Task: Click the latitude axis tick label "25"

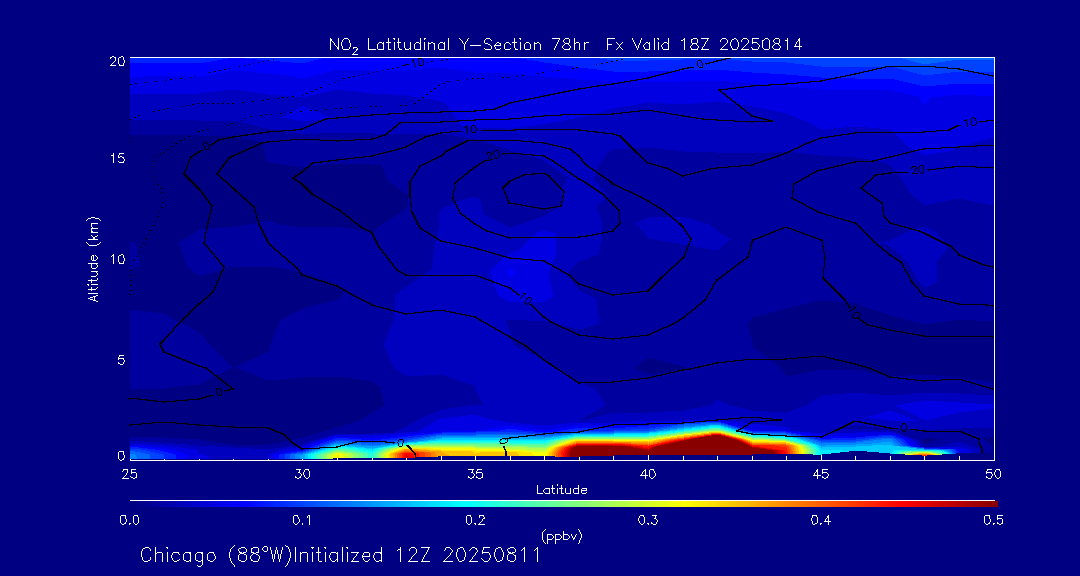Action: 129,474
